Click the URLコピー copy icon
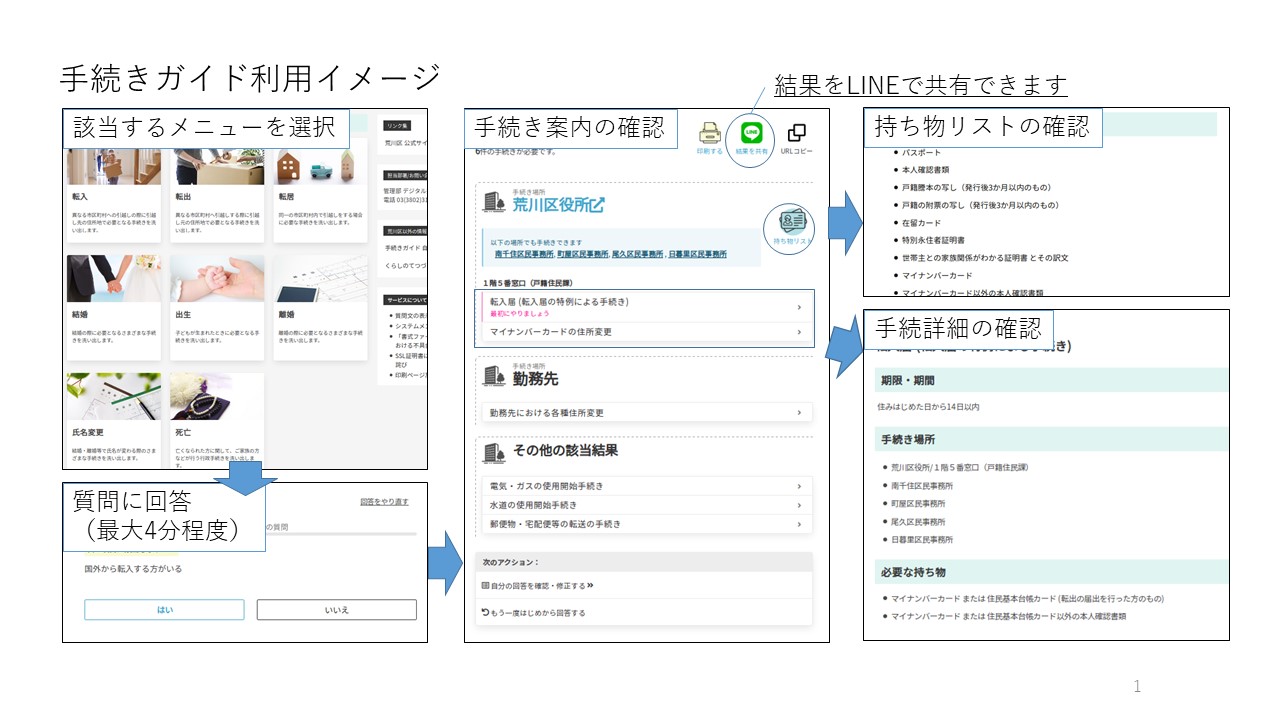The image size is (1280, 720). pos(797,133)
